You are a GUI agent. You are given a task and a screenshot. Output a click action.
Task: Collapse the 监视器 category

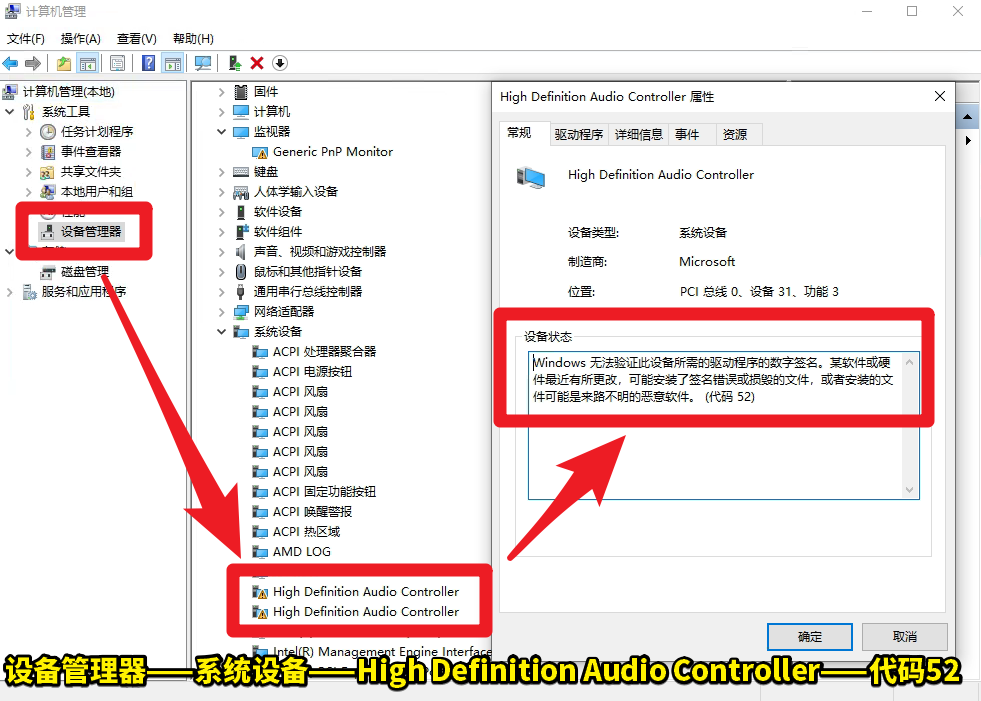point(221,132)
